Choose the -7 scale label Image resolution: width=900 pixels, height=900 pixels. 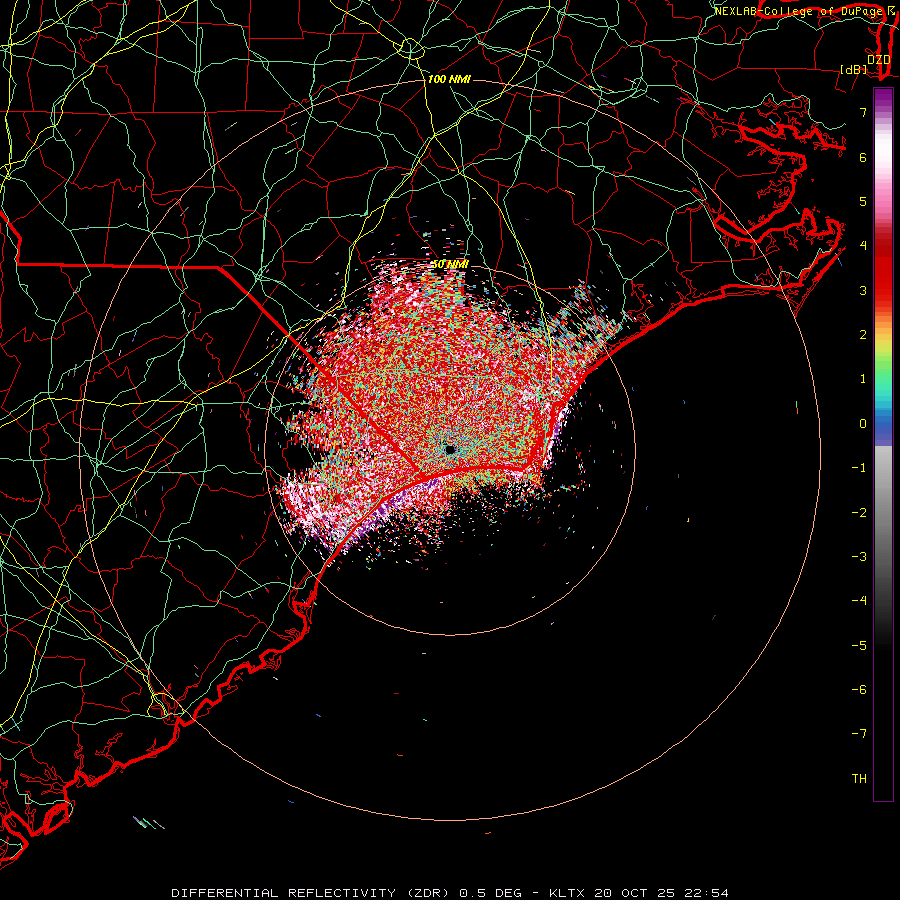859,734
